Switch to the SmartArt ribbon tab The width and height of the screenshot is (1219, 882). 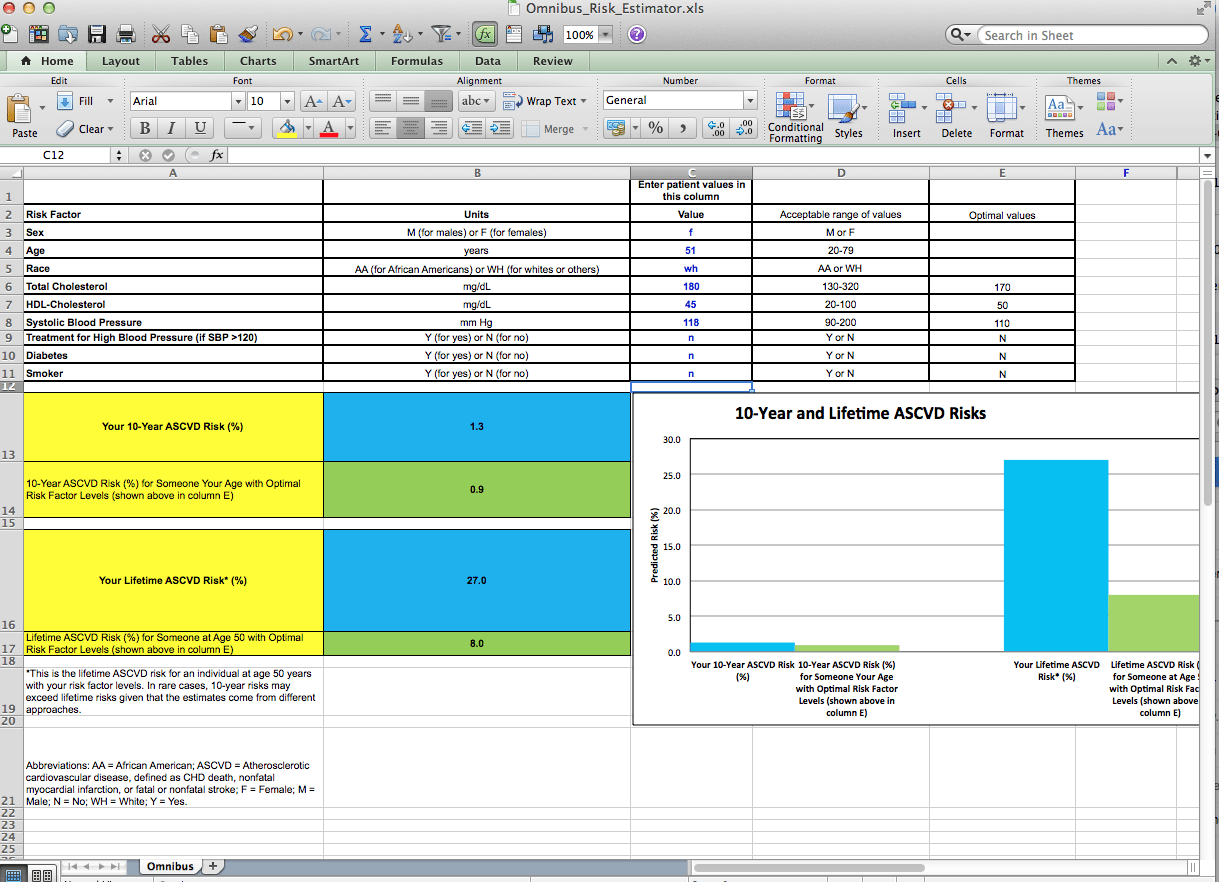pyautogui.click(x=335, y=61)
